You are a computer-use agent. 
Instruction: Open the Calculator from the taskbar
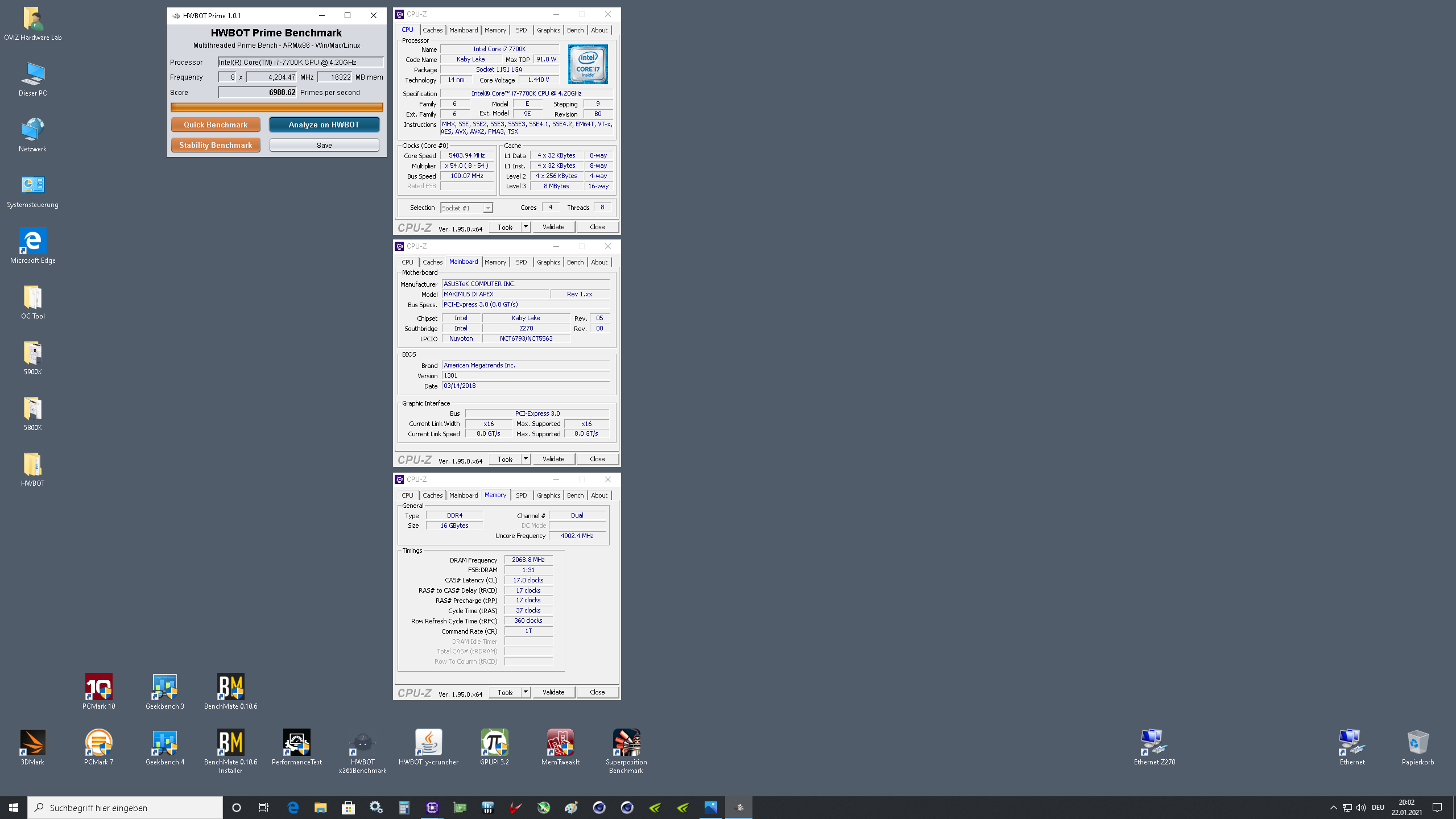click(x=404, y=807)
